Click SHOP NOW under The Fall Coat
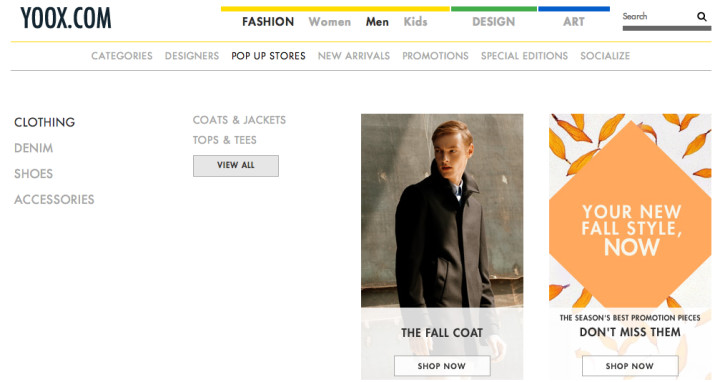Screen dimensions: 720x382 [442, 366]
